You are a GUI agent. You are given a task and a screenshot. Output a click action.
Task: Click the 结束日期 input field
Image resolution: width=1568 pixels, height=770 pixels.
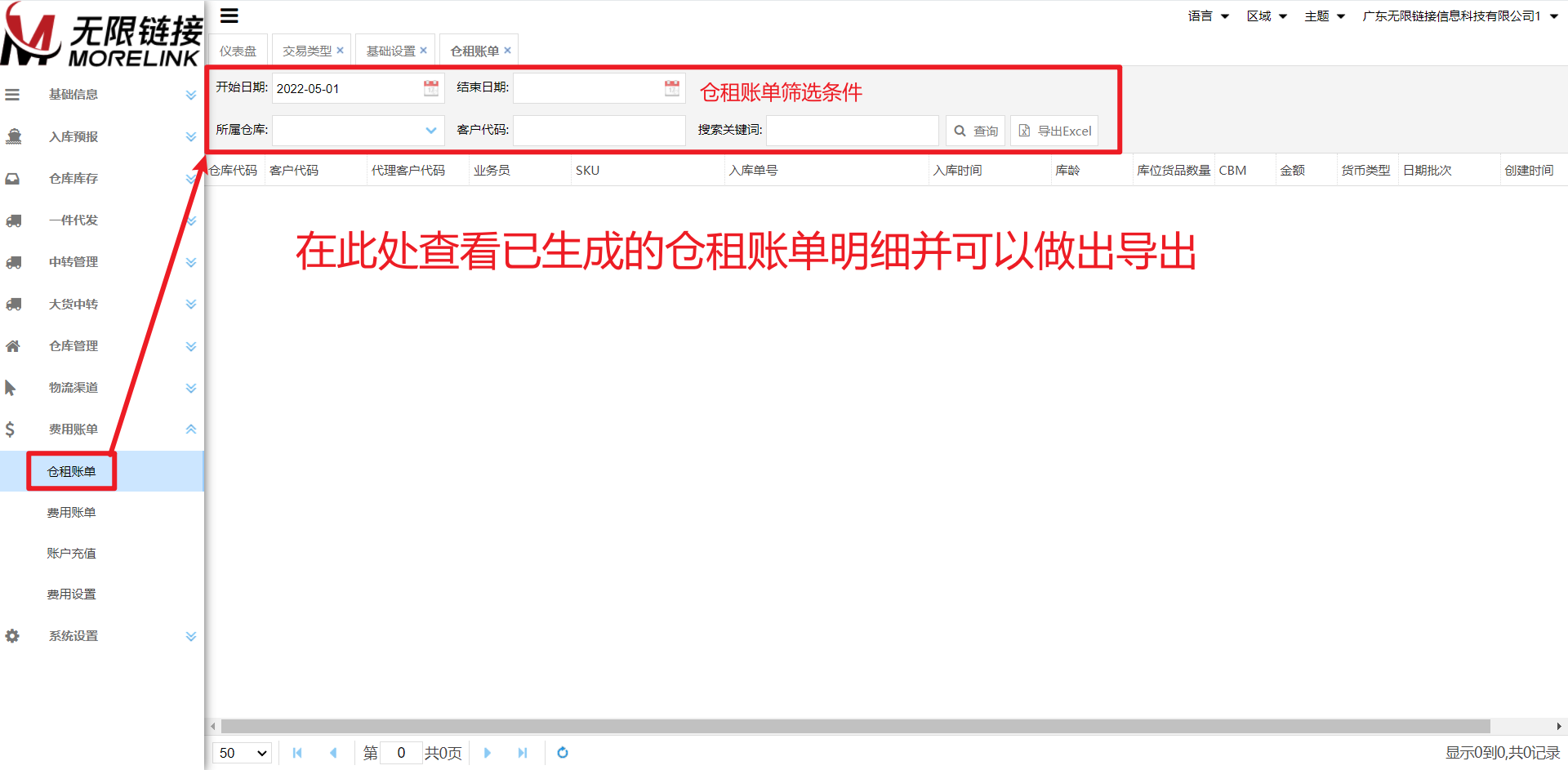click(x=599, y=88)
